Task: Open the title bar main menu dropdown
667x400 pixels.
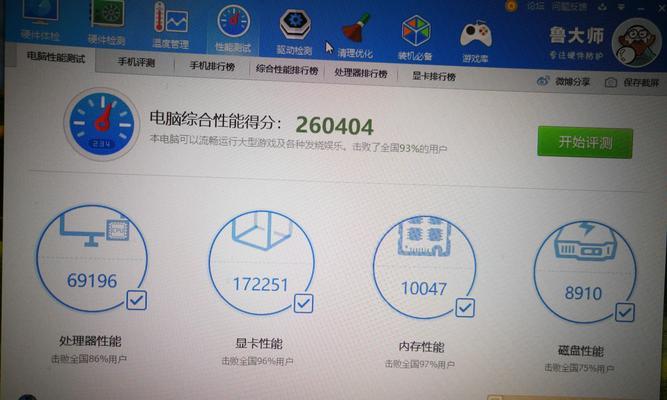Action: pos(621,8)
